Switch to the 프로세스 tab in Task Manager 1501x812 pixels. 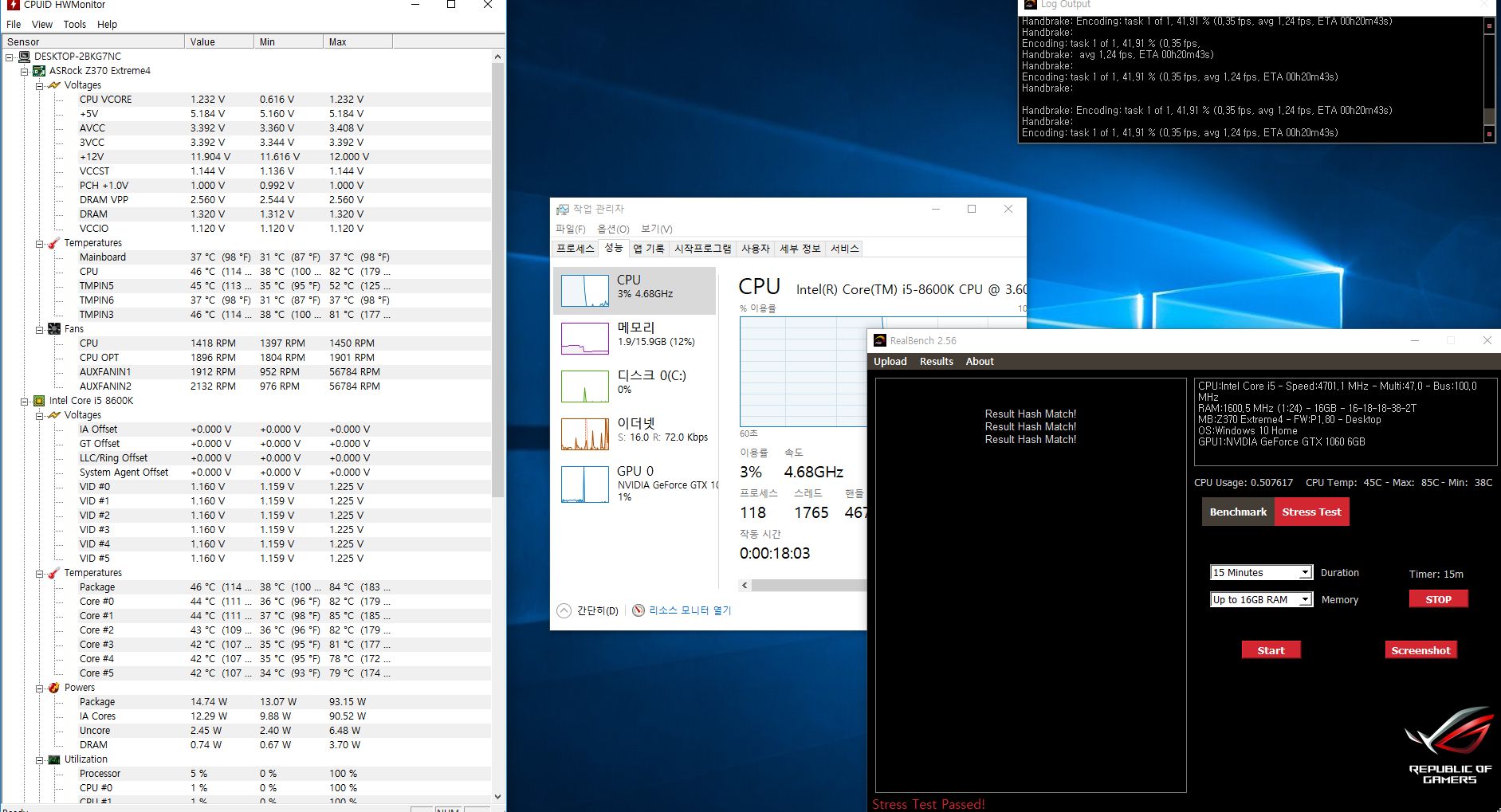(x=576, y=249)
